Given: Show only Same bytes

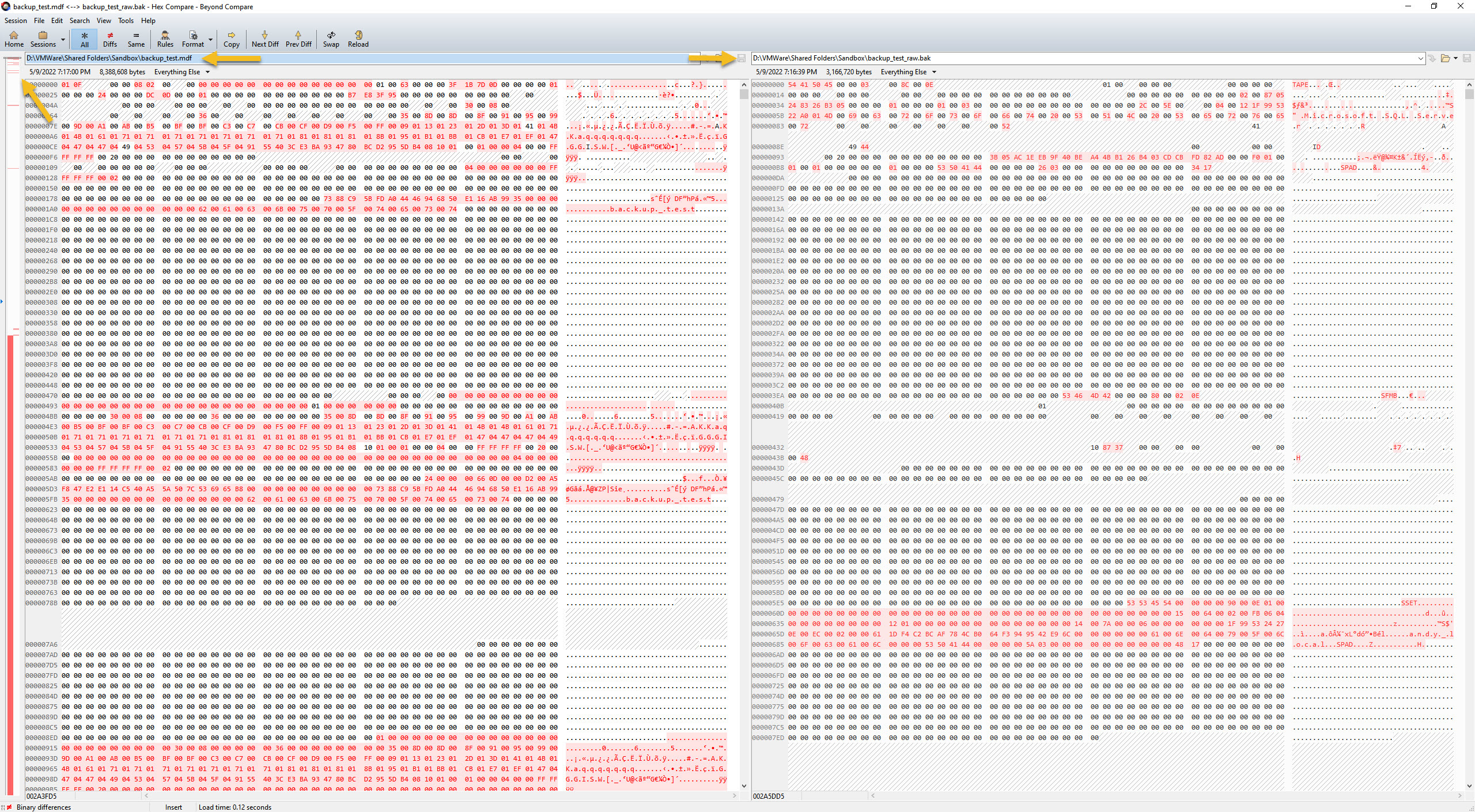Looking at the screenshot, I should (136, 39).
